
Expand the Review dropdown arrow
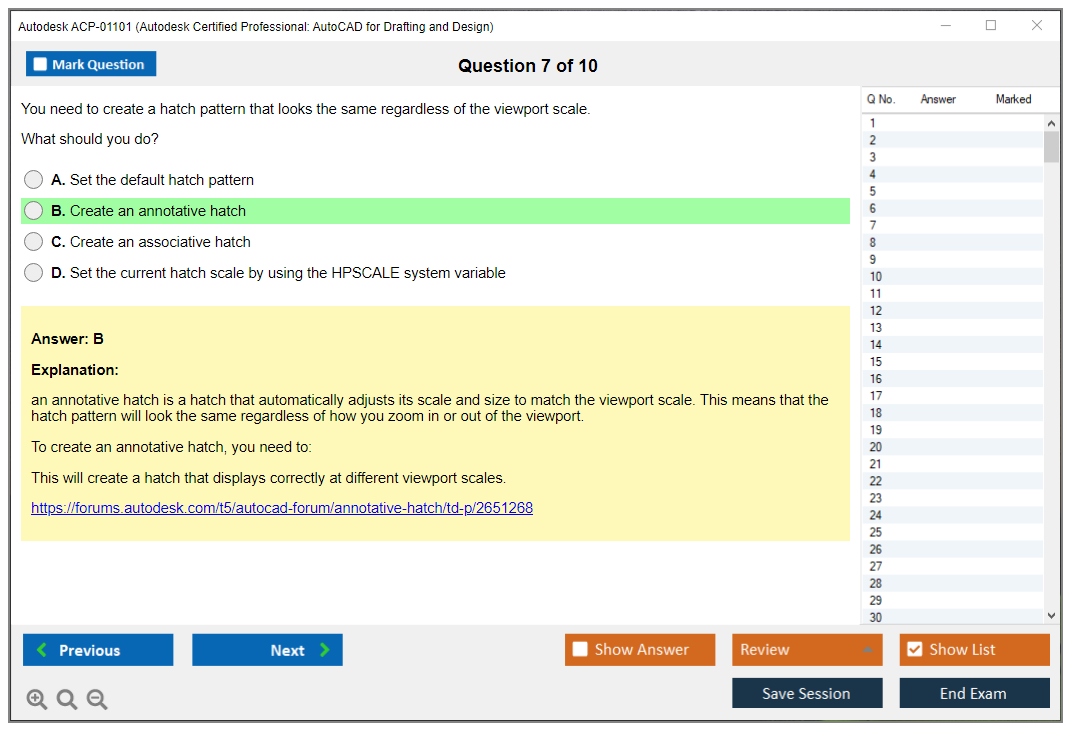(x=867, y=650)
